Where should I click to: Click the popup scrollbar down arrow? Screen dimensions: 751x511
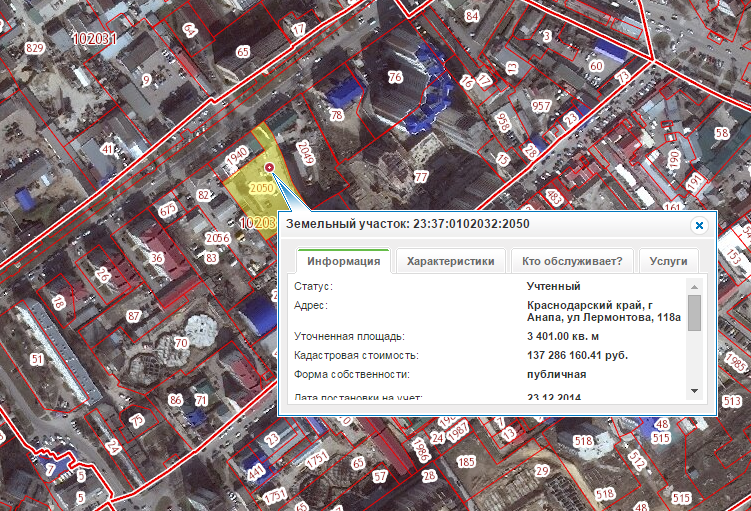(x=695, y=390)
